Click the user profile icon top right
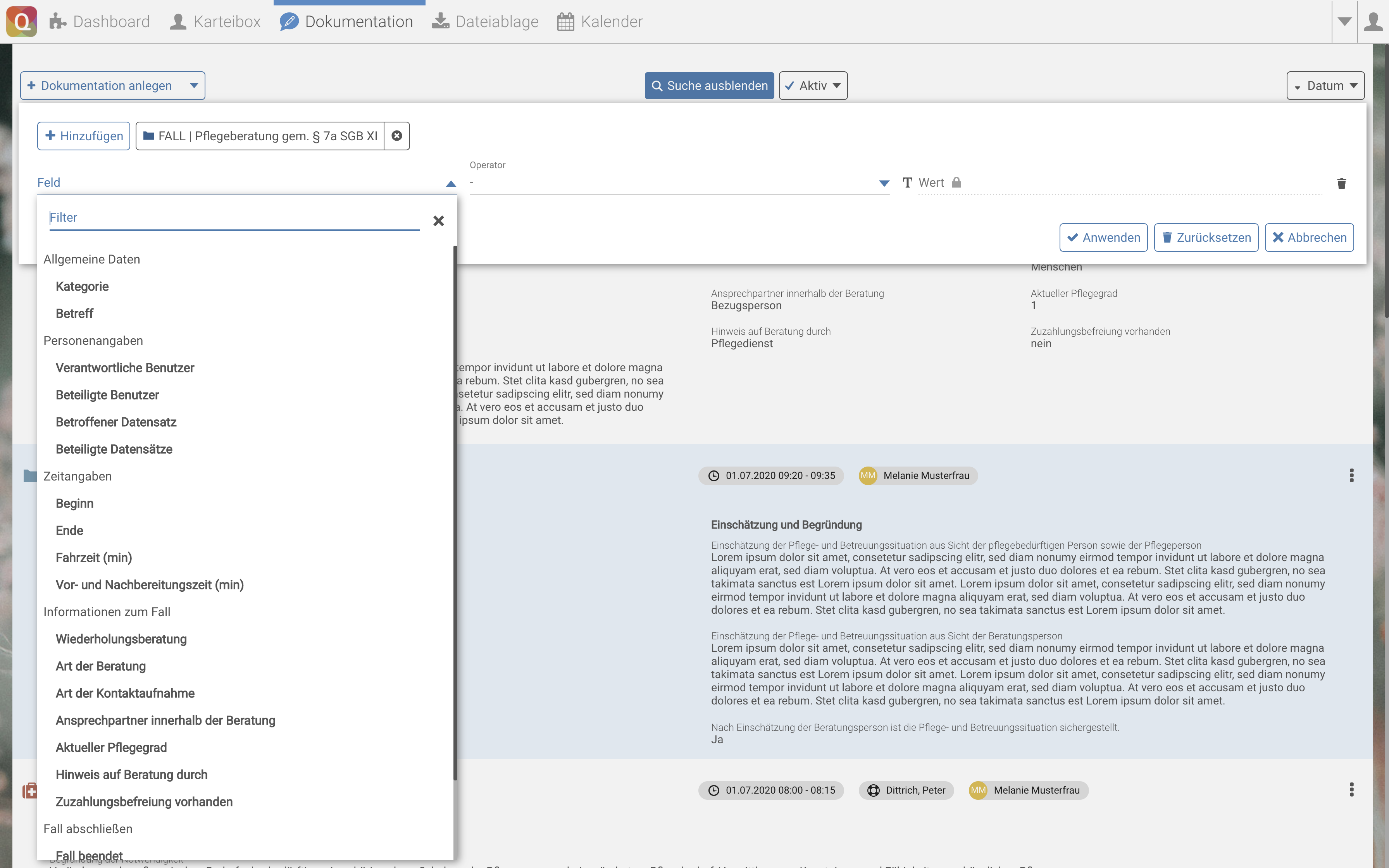1389x868 pixels. coord(1373,22)
